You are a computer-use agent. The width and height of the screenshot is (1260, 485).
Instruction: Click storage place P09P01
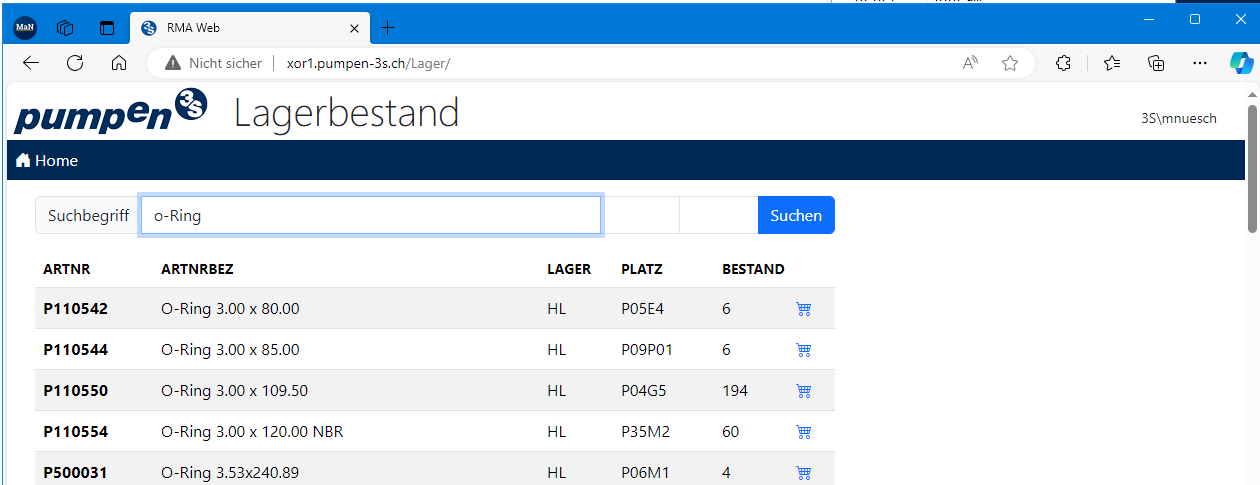tap(647, 350)
